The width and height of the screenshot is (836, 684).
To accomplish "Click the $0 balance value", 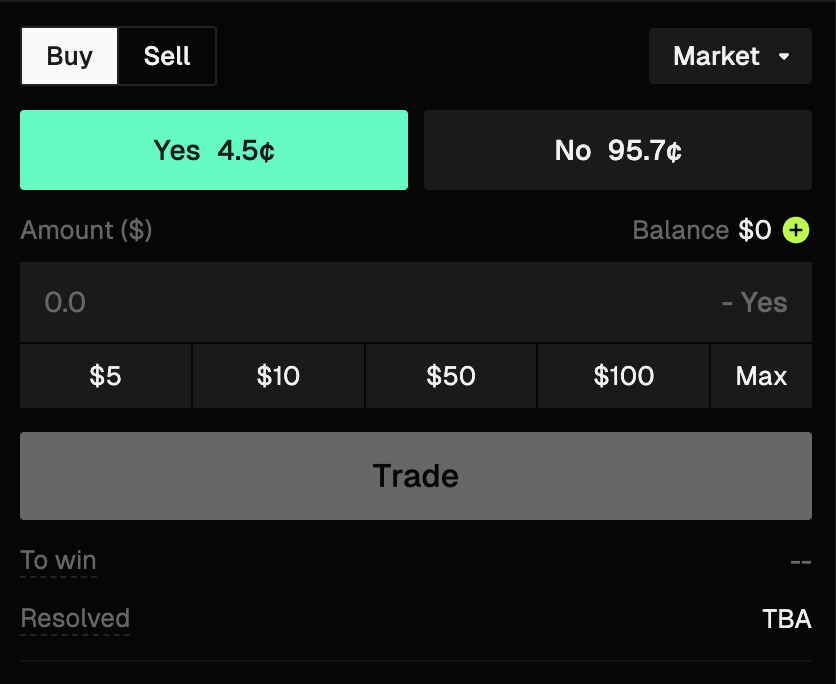I will point(755,231).
